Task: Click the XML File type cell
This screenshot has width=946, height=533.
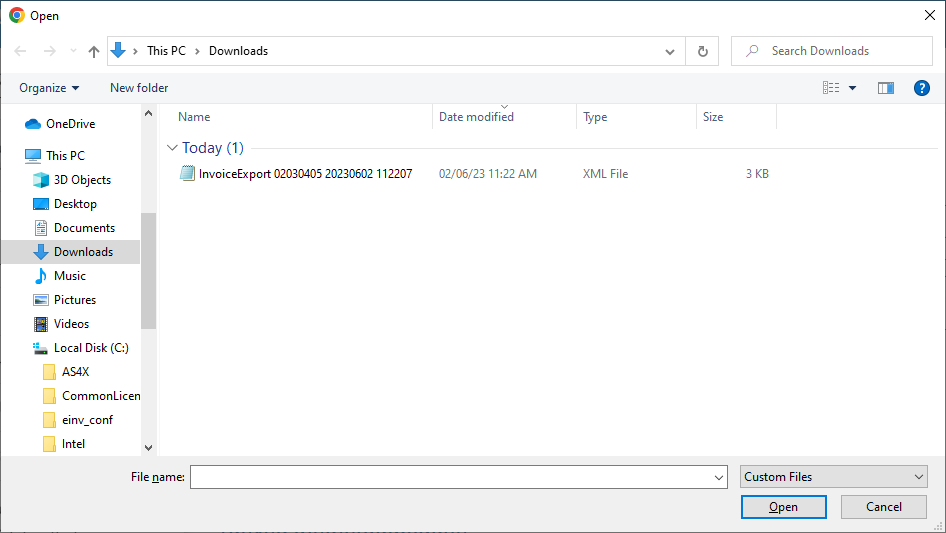Action: click(x=605, y=174)
